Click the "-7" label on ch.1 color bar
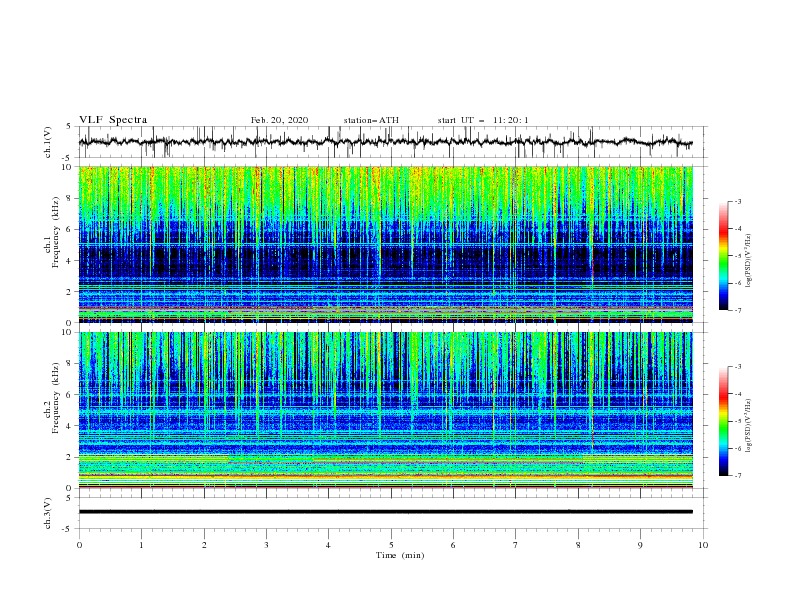Image resolution: width=792 pixels, height=612 pixels. point(737,310)
